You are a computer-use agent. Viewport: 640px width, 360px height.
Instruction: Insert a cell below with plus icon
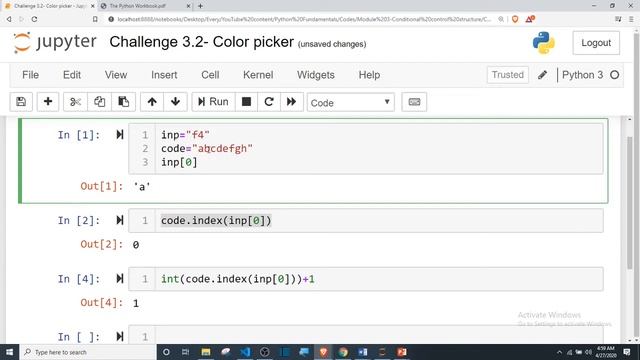pos(48,102)
